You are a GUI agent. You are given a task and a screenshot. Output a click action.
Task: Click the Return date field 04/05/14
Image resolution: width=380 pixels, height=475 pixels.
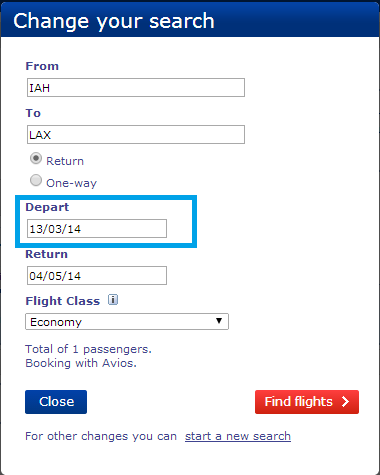(97, 276)
